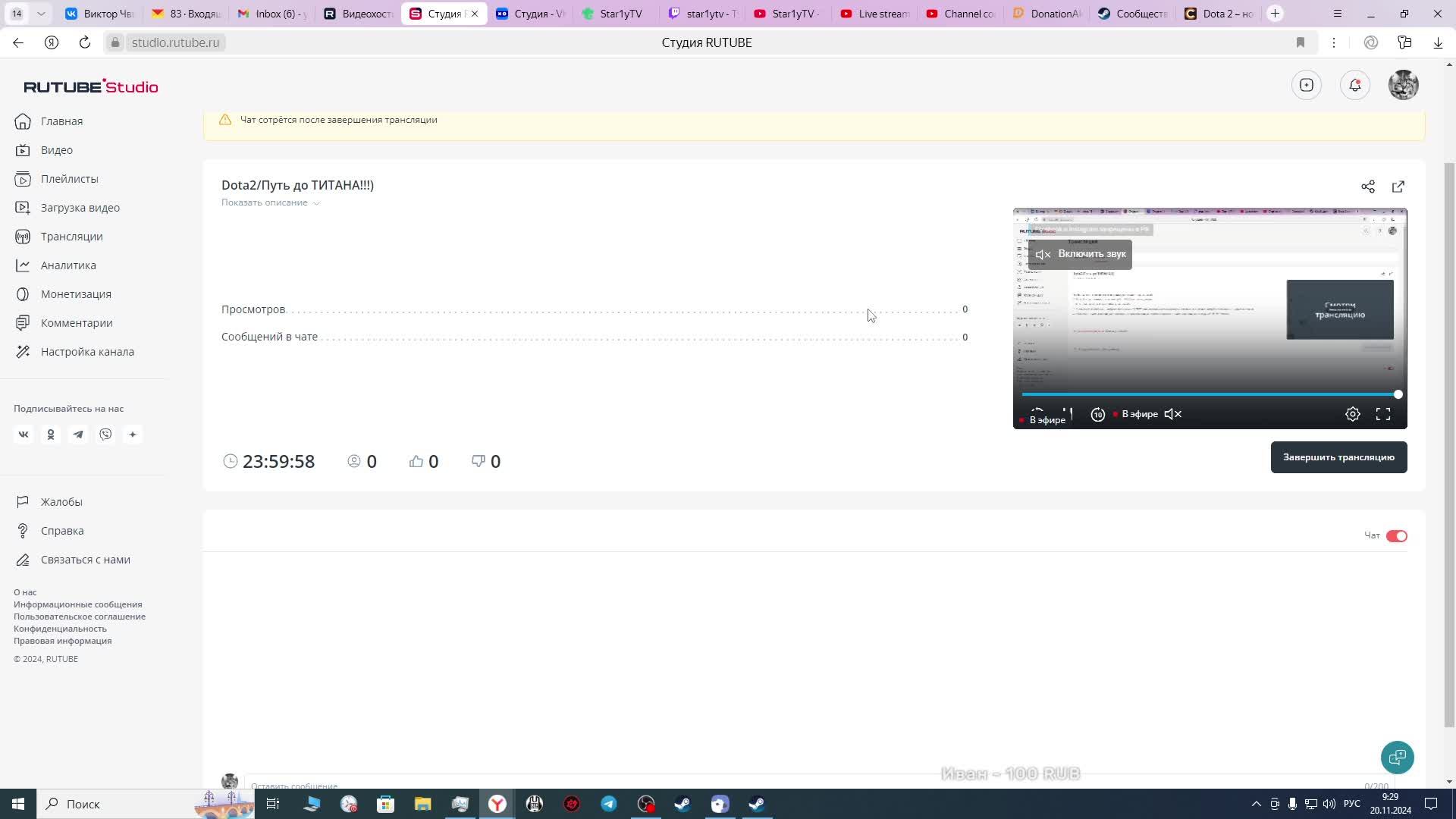The width and height of the screenshot is (1456, 819).
Task: Open Информационные сообщения link
Action: point(78,604)
